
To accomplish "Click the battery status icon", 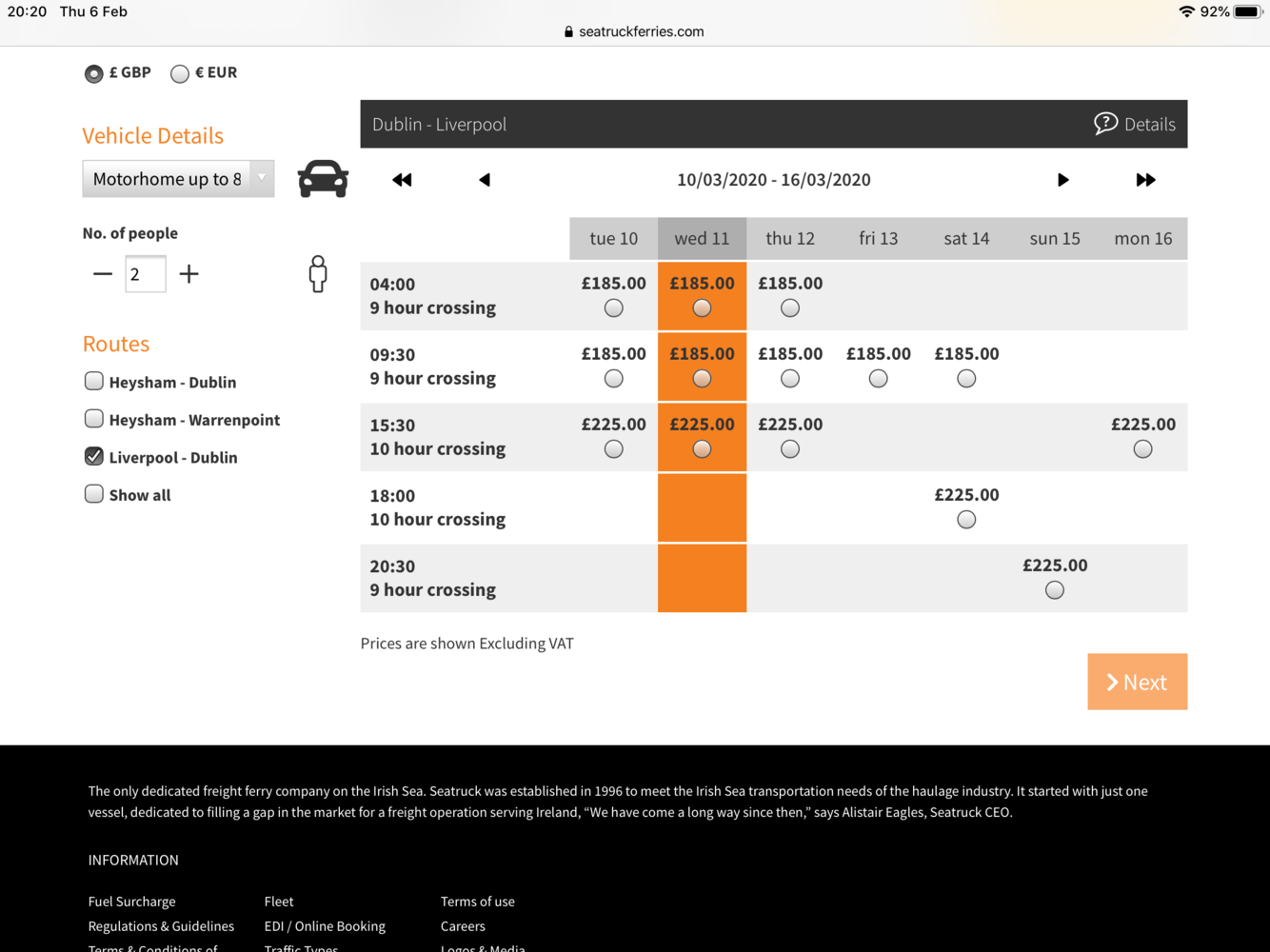I will coord(1247,12).
